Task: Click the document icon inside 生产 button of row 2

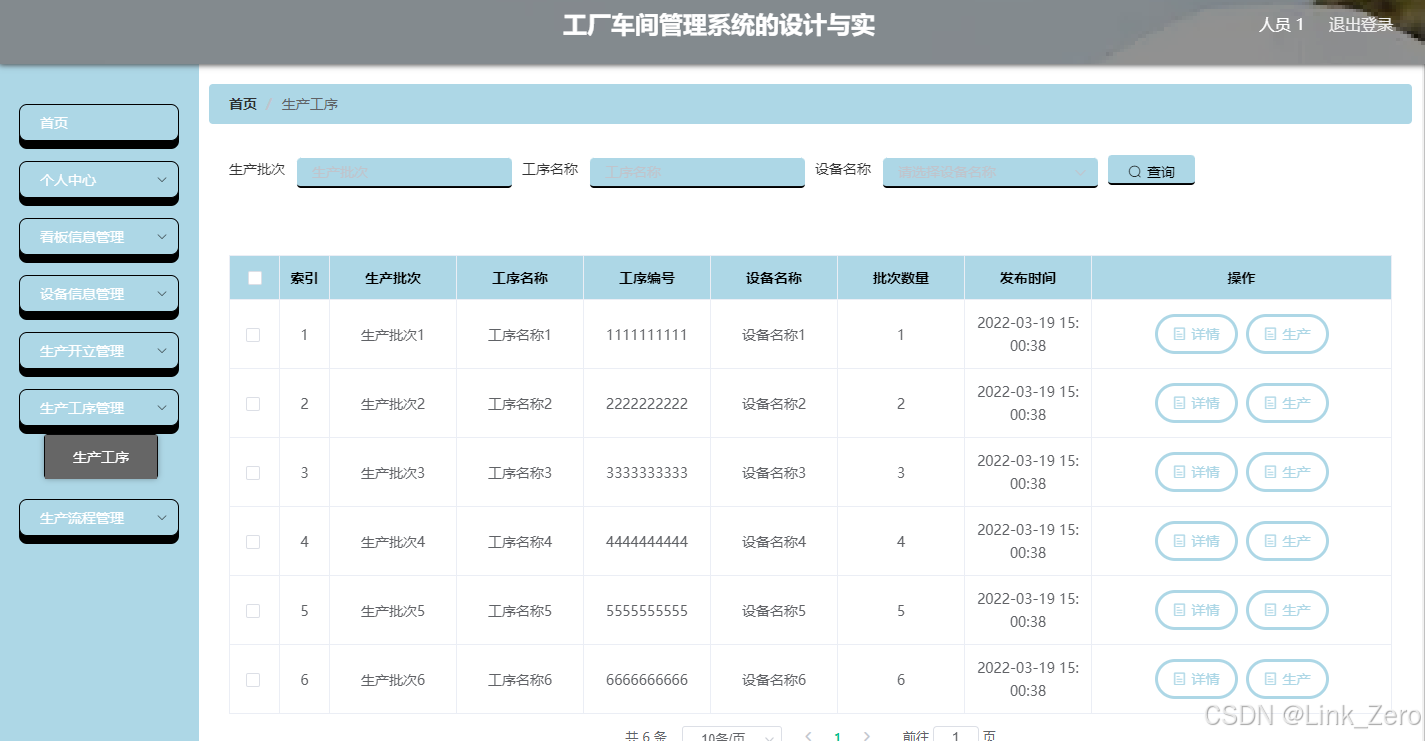Action: point(1272,403)
